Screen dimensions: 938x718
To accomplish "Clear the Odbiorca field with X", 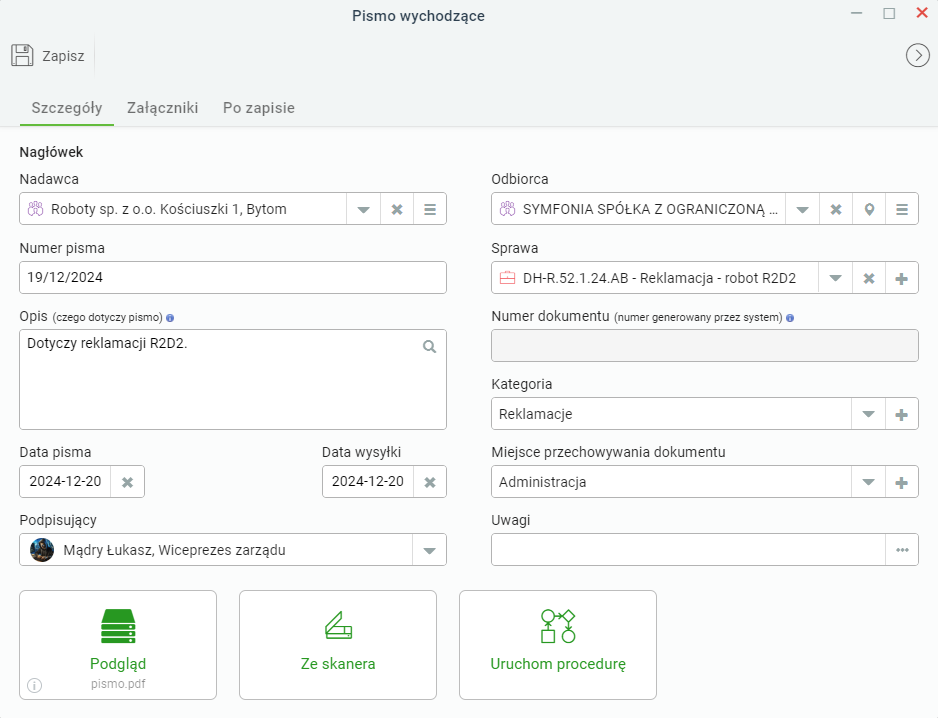I will point(836,209).
